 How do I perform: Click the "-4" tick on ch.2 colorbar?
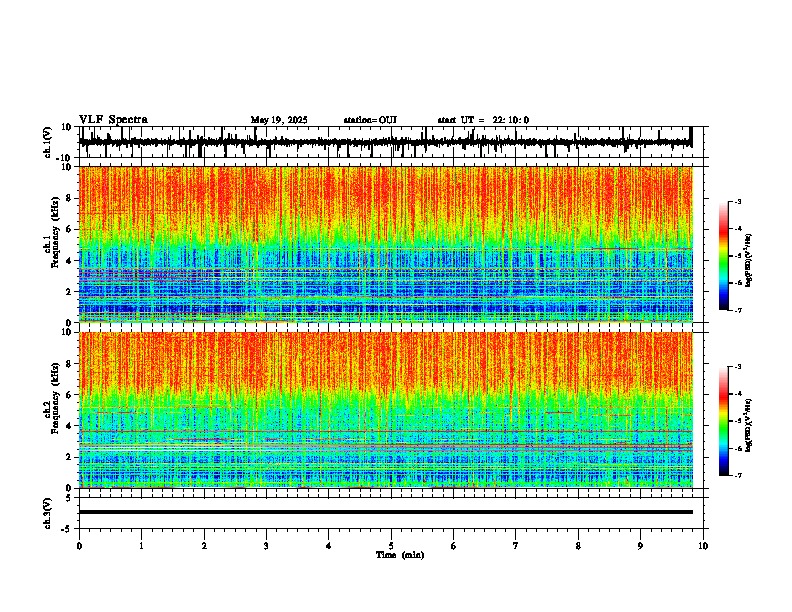click(x=738, y=394)
